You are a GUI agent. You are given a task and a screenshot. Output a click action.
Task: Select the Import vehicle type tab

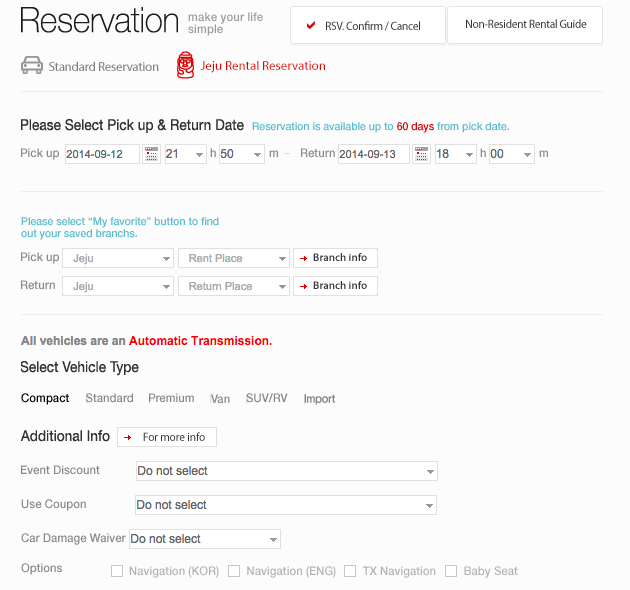(x=319, y=399)
